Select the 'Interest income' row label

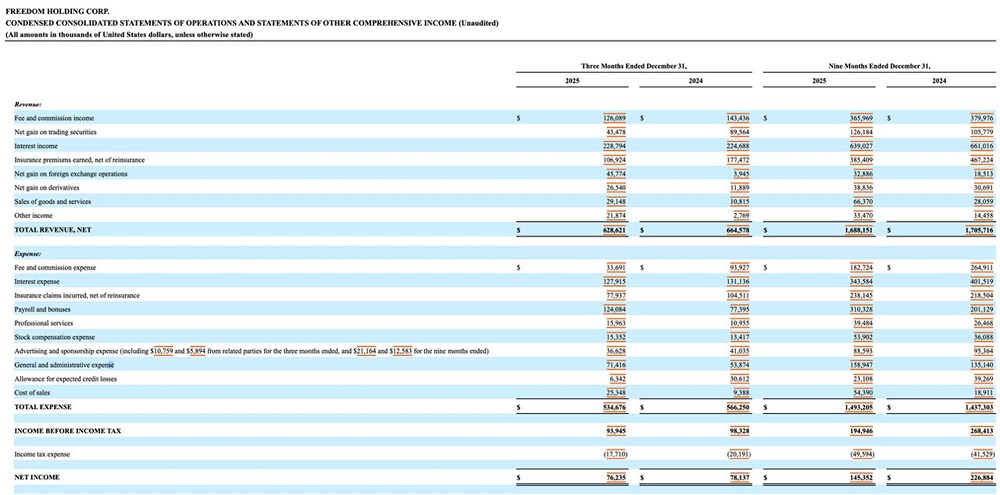[x=36, y=146]
